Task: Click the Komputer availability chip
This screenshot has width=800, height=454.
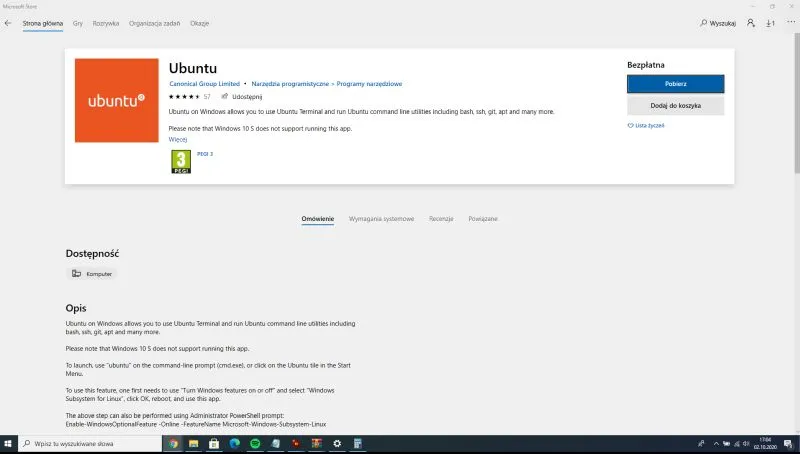Action: (92, 274)
